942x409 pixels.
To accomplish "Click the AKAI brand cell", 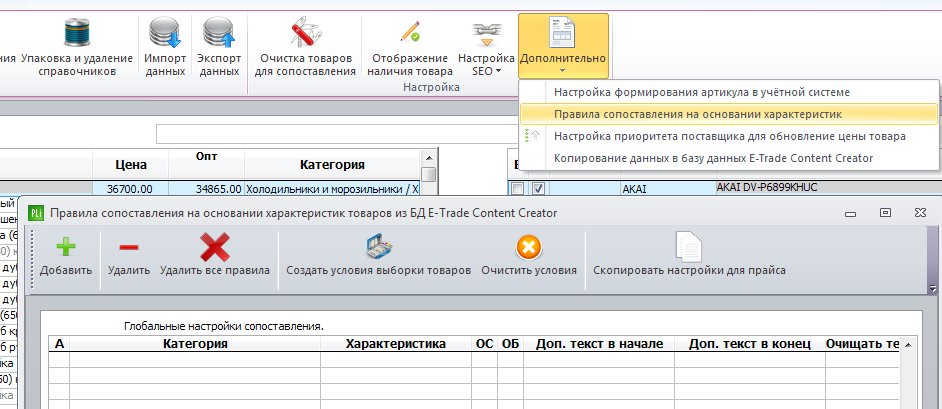I will [668, 189].
